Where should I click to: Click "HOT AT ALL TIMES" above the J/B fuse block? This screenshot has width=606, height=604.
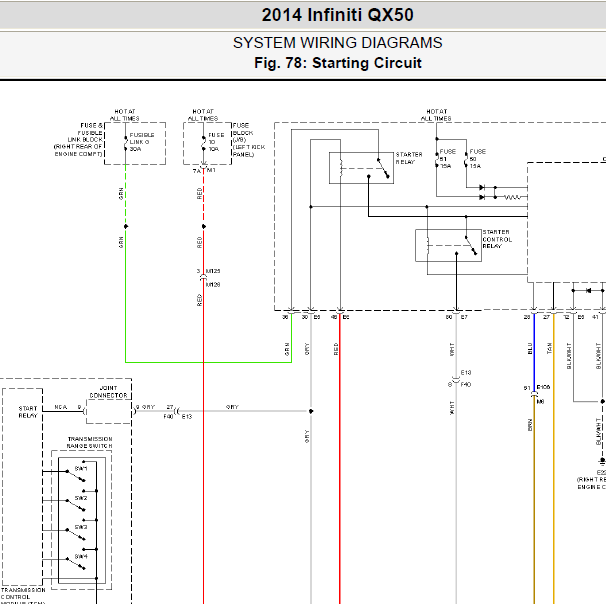pyautogui.click(x=203, y=115)
